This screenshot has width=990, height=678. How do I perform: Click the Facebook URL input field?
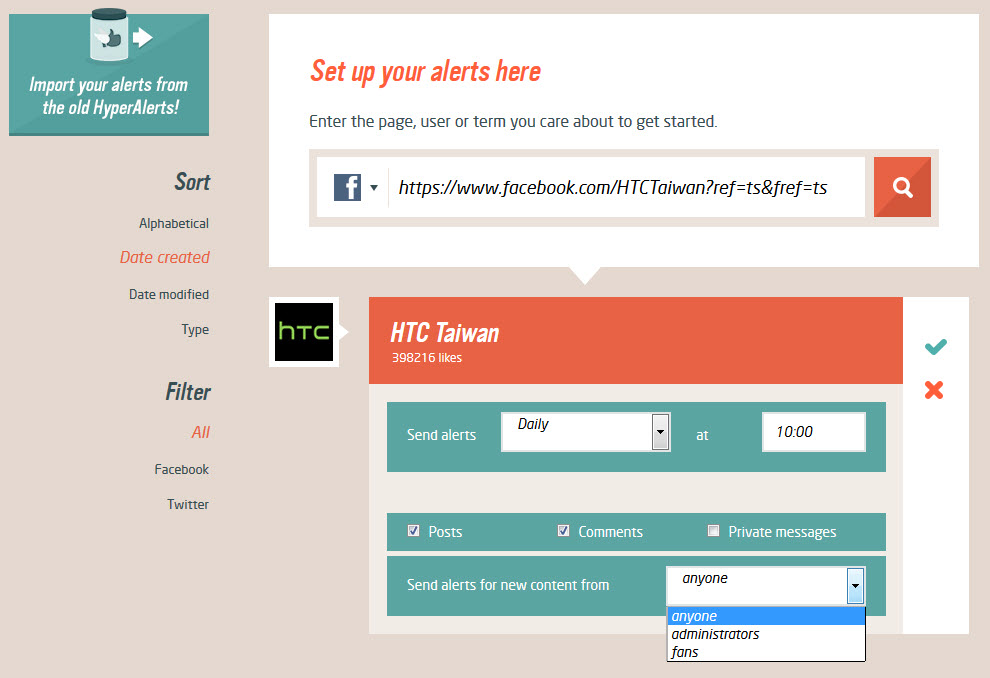click(626, 187)
